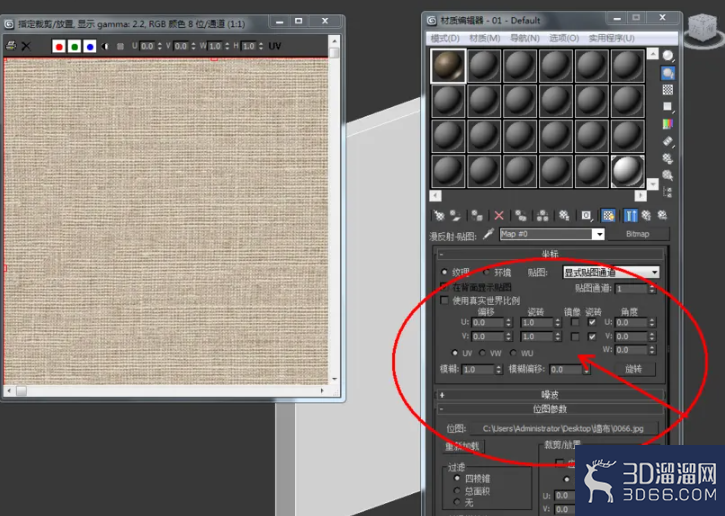Click the 重新加载 button

tap(464, 447)
